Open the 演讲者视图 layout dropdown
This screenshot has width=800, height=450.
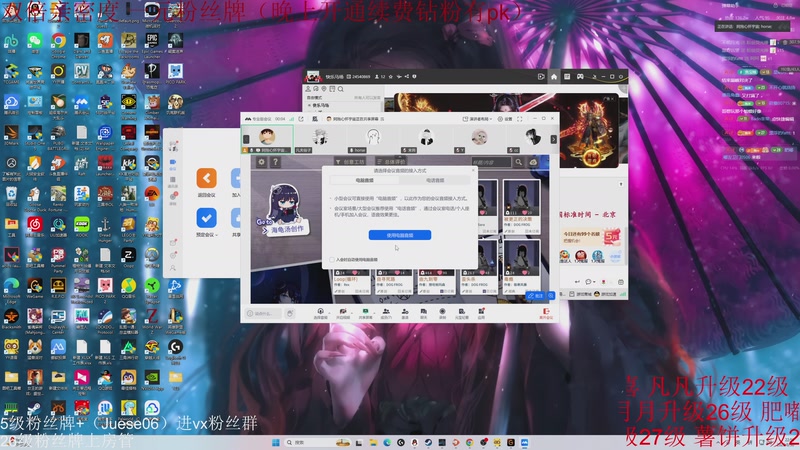[x=477, y=119]
